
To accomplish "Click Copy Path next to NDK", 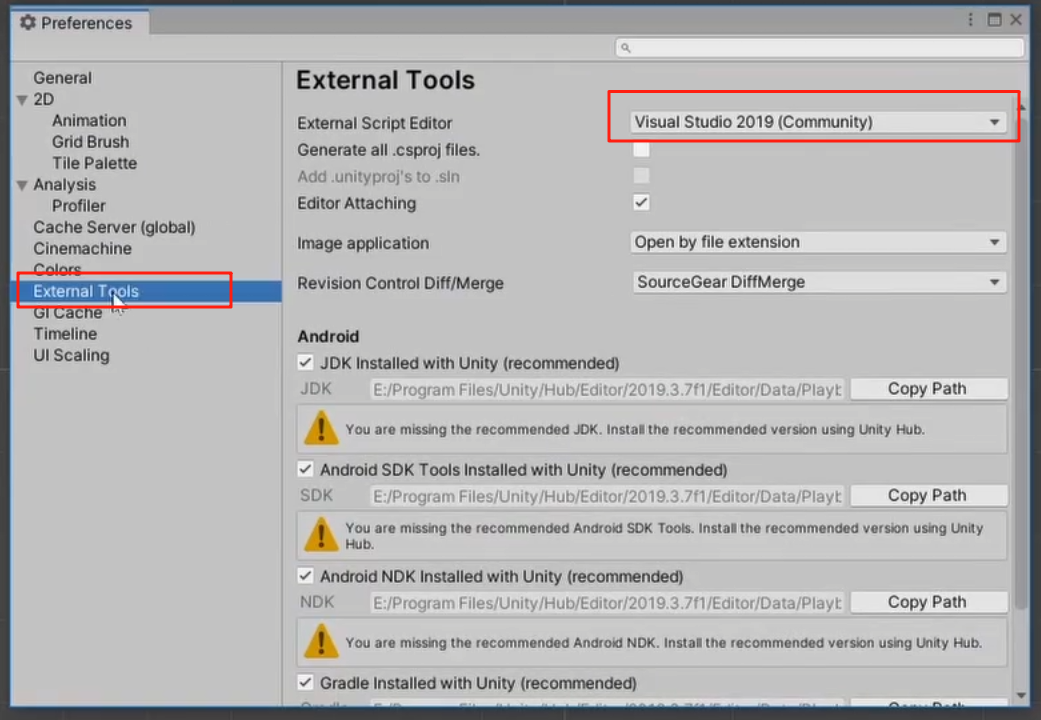I will coord(928,602).
